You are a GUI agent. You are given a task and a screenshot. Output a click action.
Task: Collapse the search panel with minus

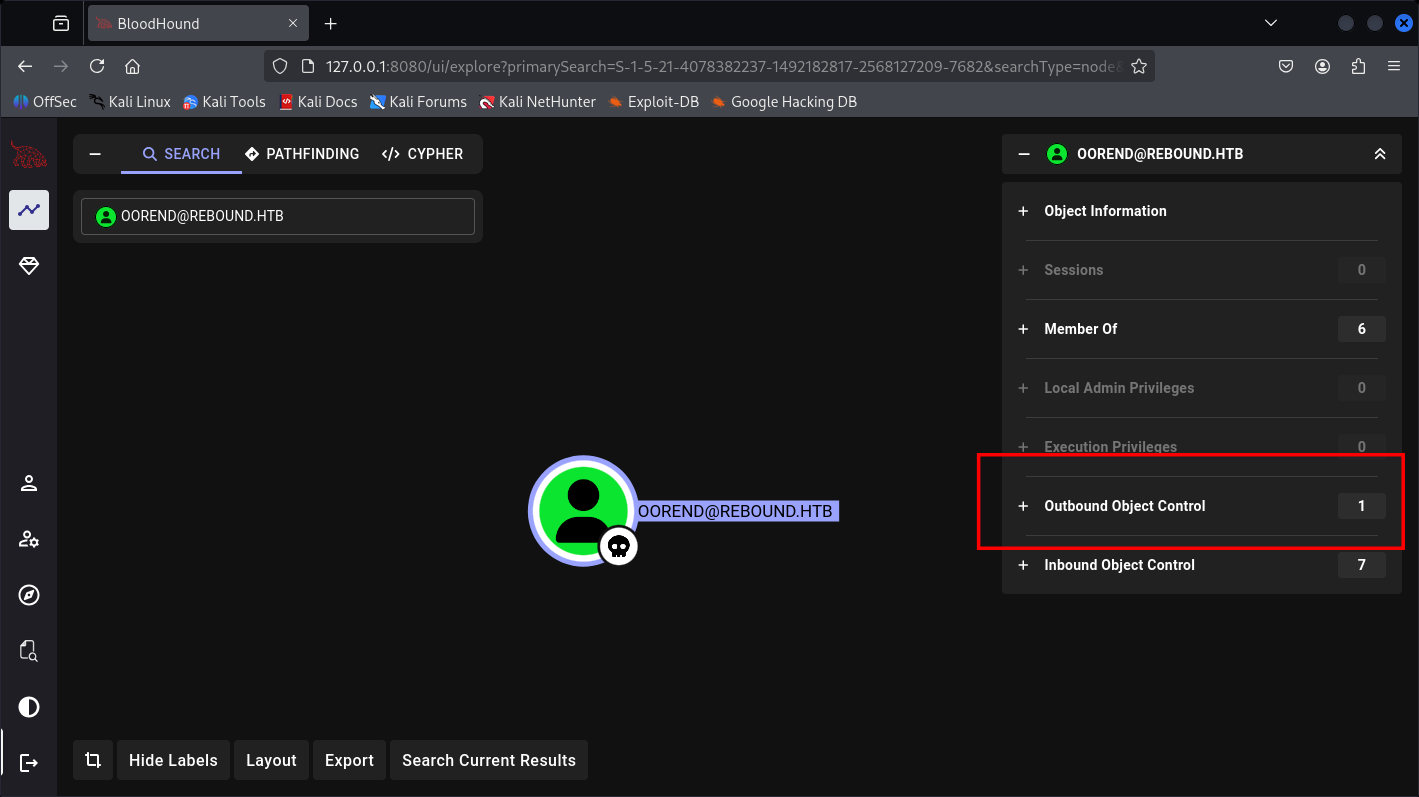(95, 154)
